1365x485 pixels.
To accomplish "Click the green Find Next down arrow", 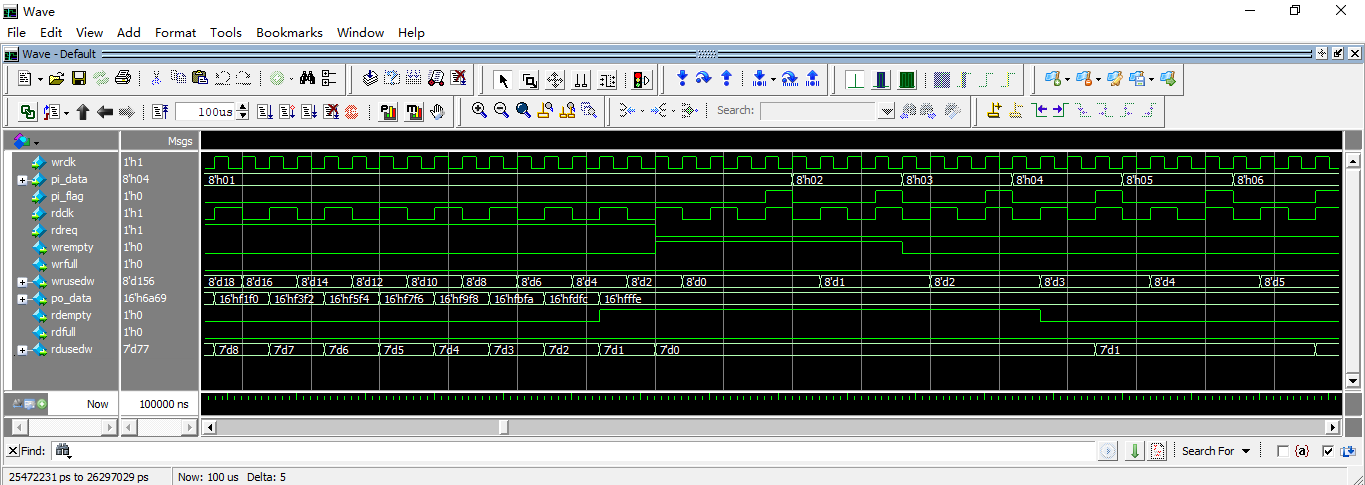I will coord(1135,451).
